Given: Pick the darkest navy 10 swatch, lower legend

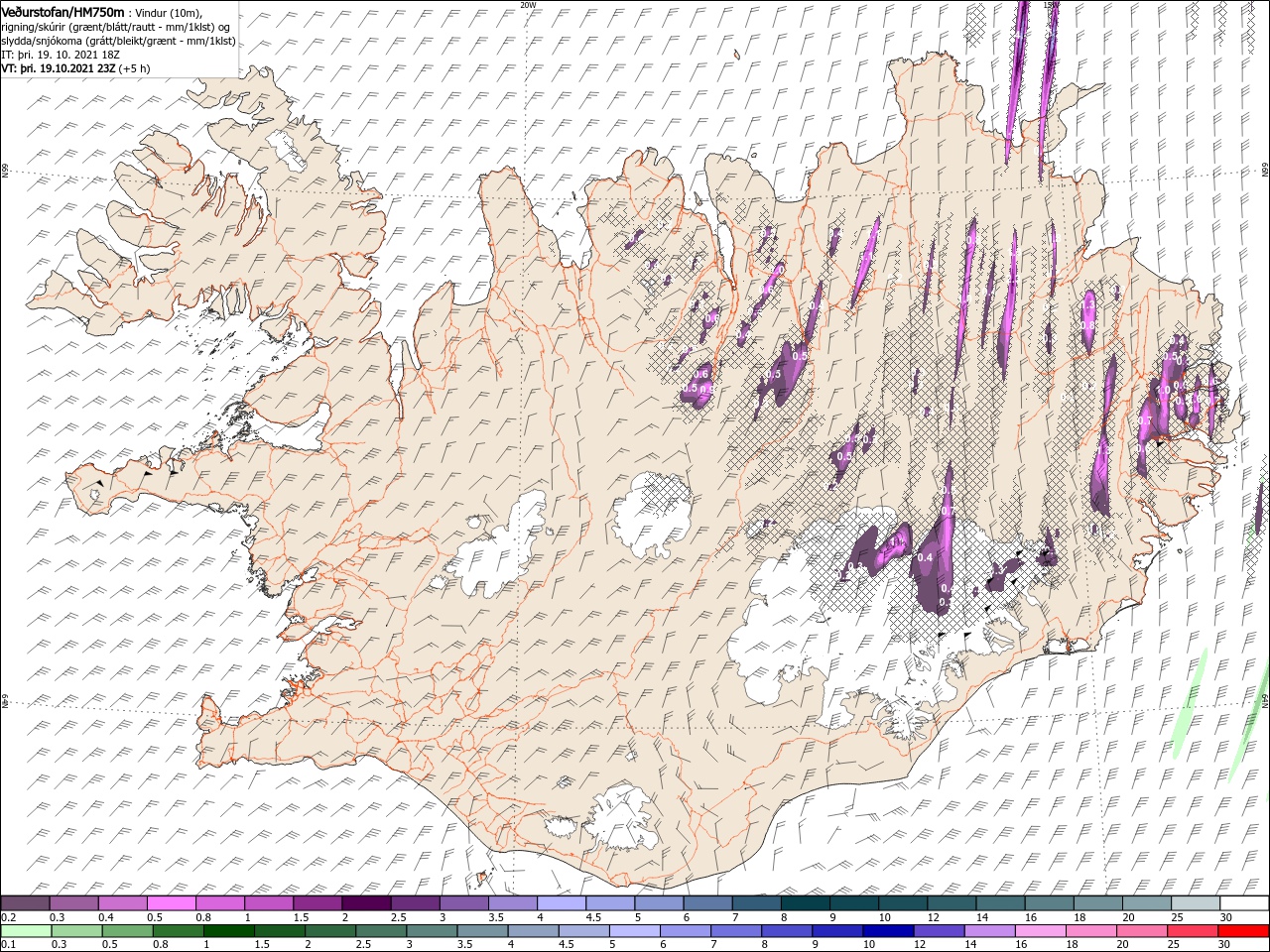Looking at the screenshot, I should [x=889, y=931].
